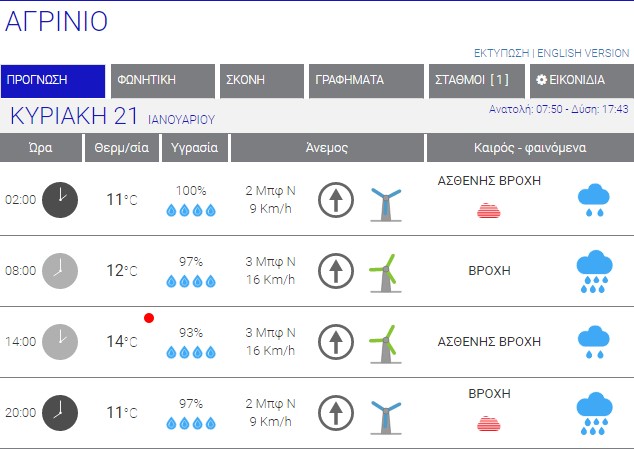This screenshot has width=634, height=449.
Task: Click the Άνεμος column header
Action: tap(327, 148)
